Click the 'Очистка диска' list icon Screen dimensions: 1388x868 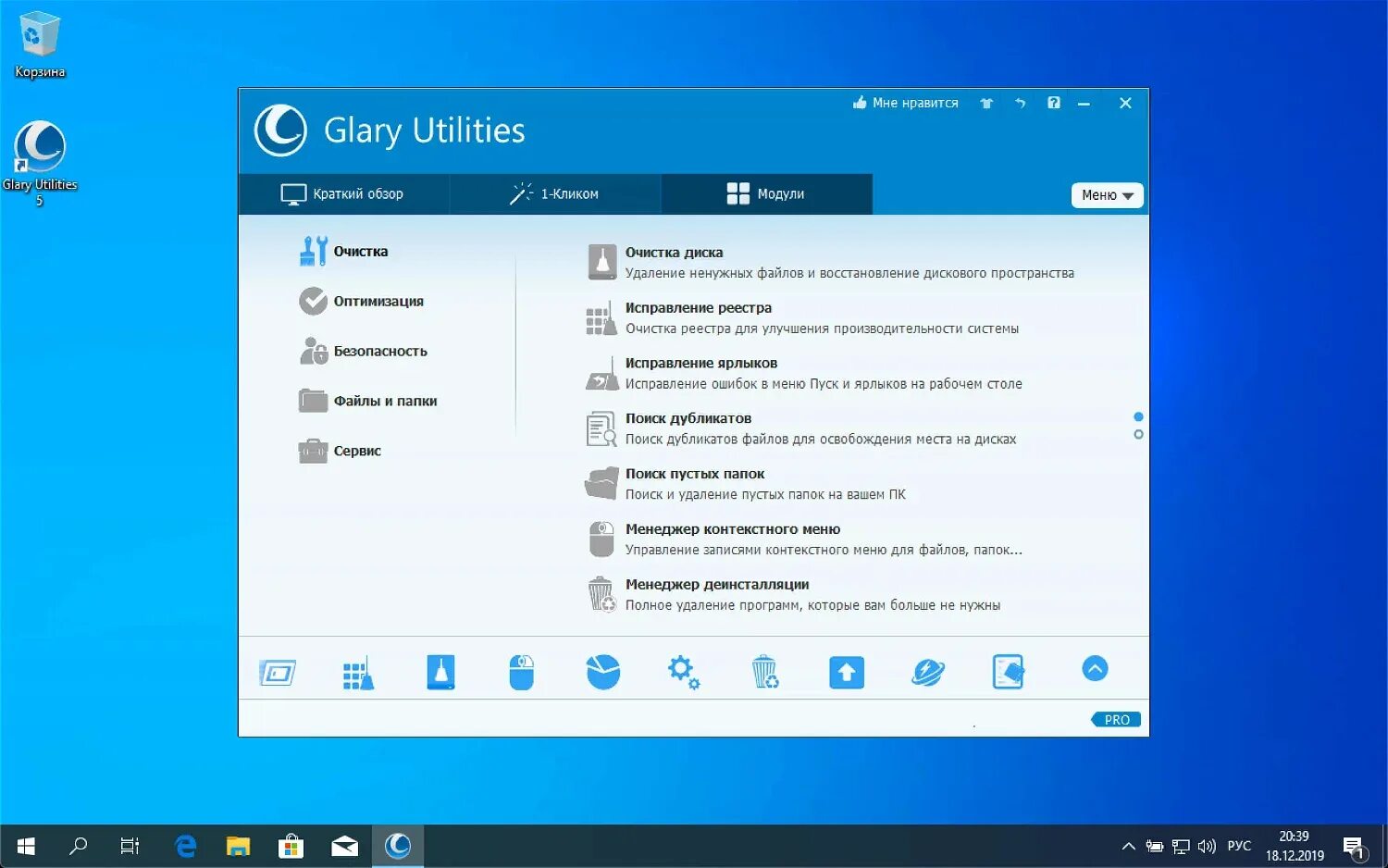pyautogui.click(x=602, y=263)
